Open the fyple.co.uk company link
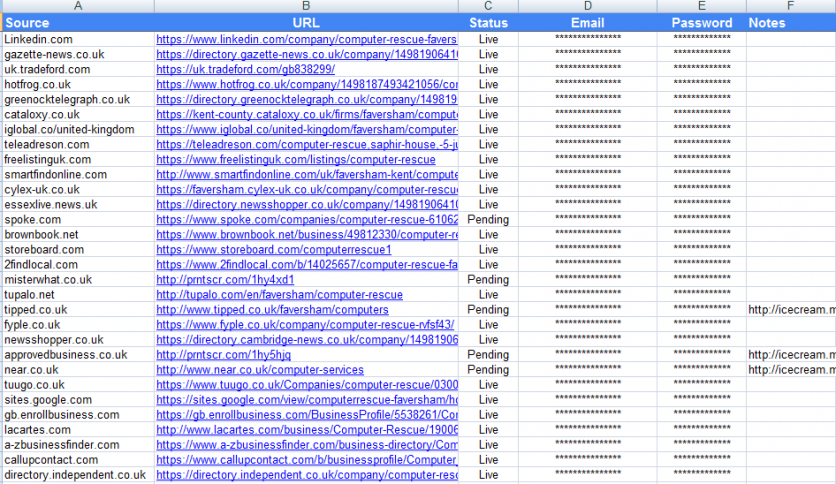The image size is (836, 484). (x=305, y=325)
